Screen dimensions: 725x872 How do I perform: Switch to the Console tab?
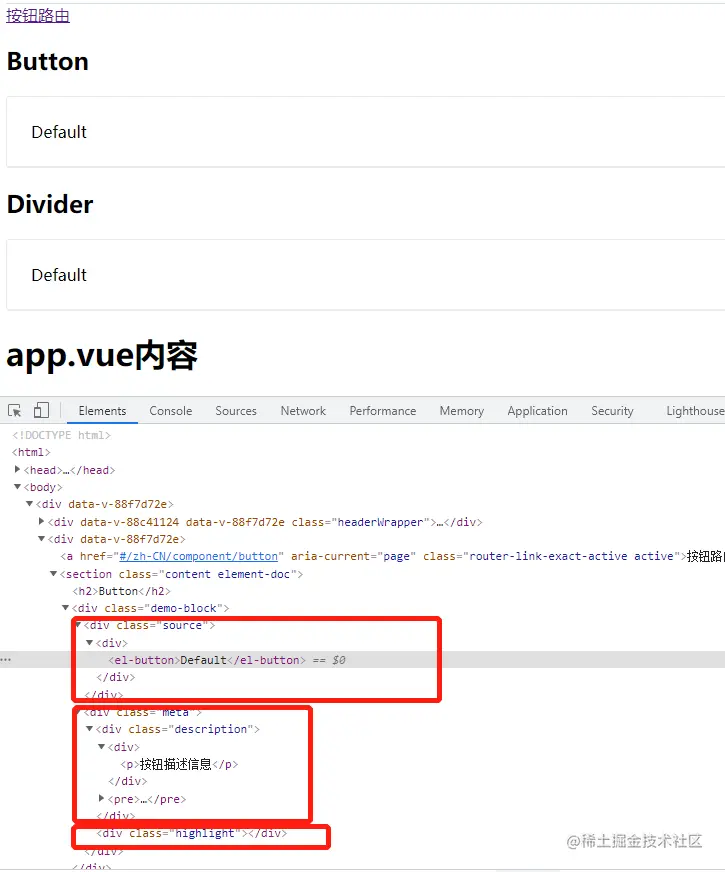(171, 411)
